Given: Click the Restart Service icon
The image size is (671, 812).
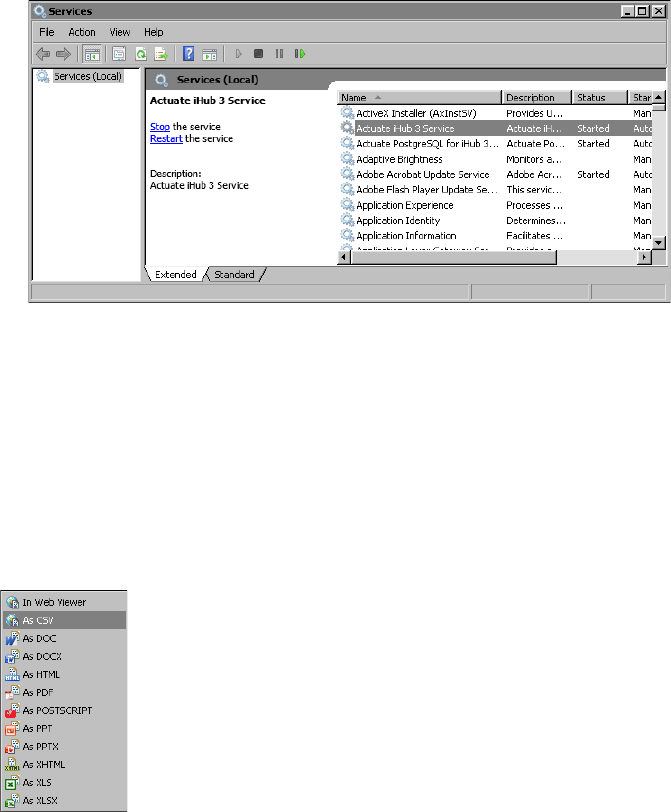Looking at the screenshot, I should point(300,54).
